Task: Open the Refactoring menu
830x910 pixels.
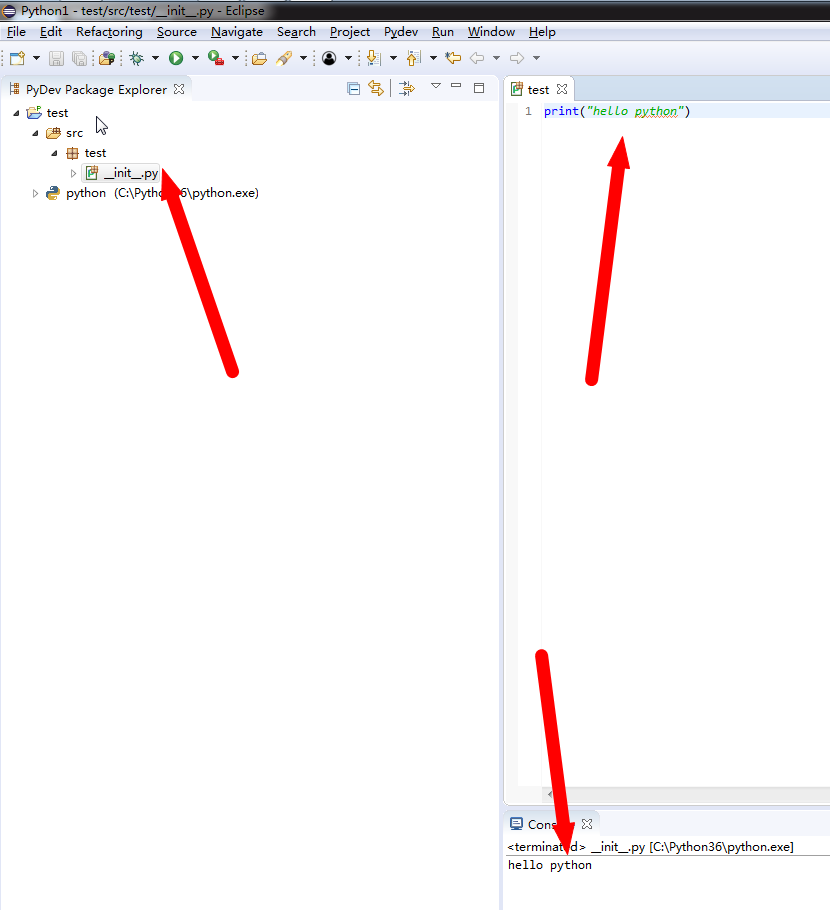Action: pos(109,32)
